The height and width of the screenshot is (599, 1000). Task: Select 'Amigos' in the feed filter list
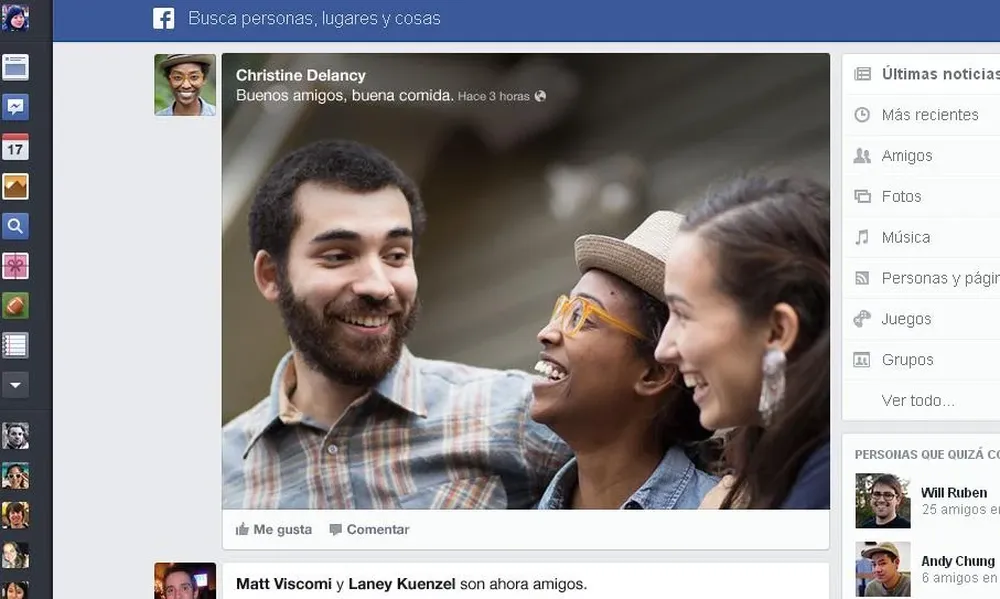[906, 156]
